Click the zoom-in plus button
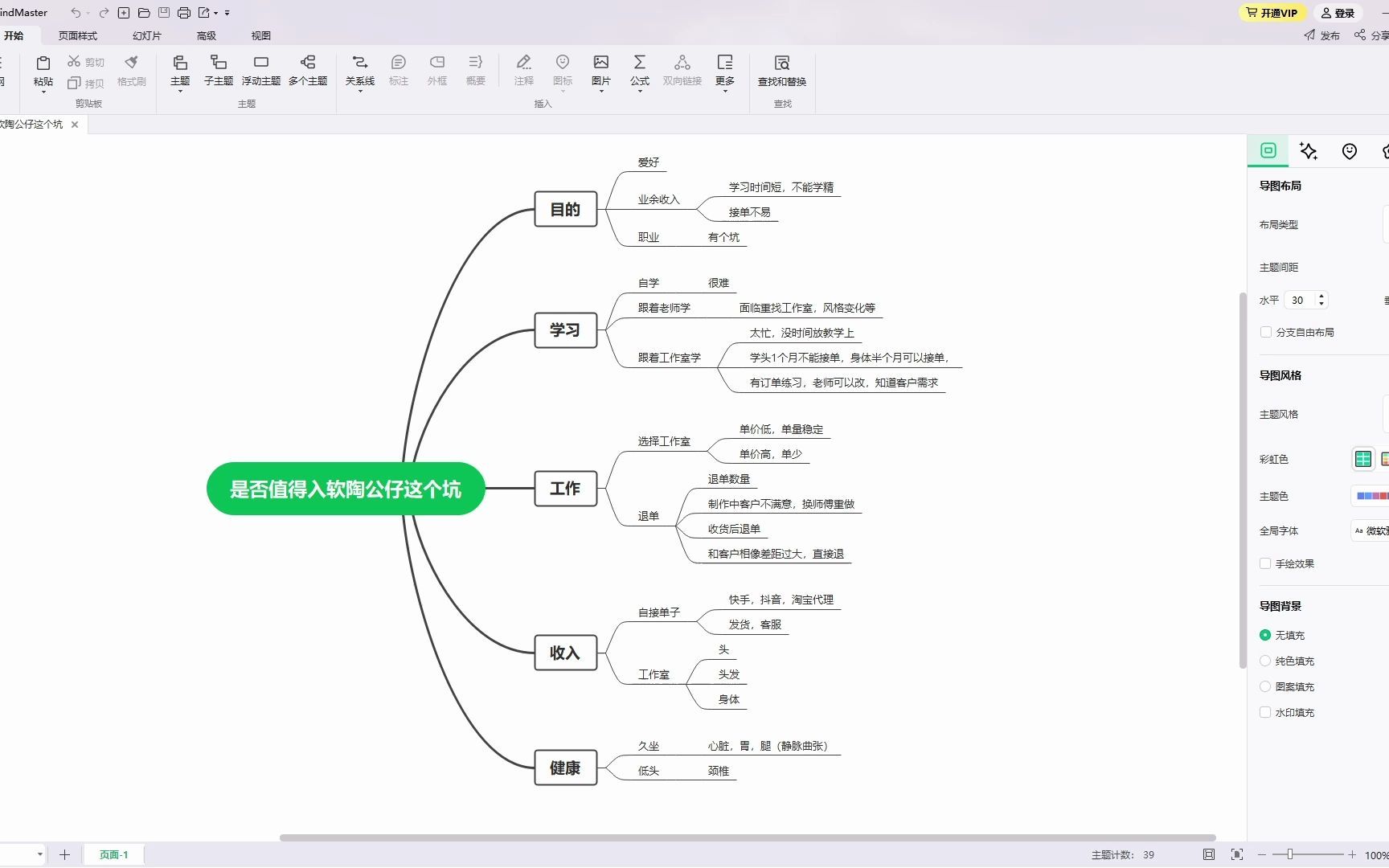The width and height of the screenshot is (1389, 868). coord(1352,854)
